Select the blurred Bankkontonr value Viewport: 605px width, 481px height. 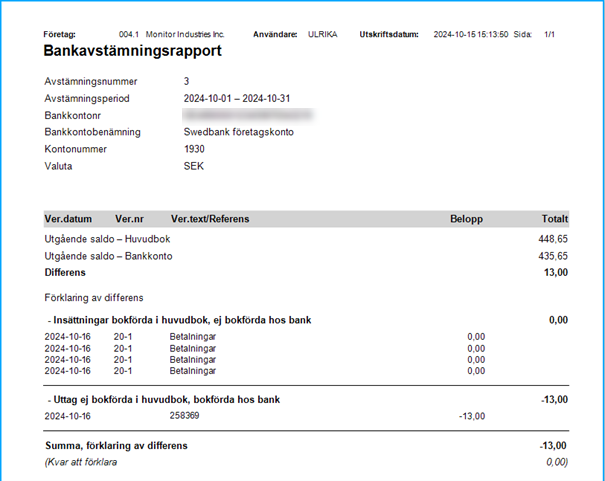pyautogui.click(x=248, y=115)
